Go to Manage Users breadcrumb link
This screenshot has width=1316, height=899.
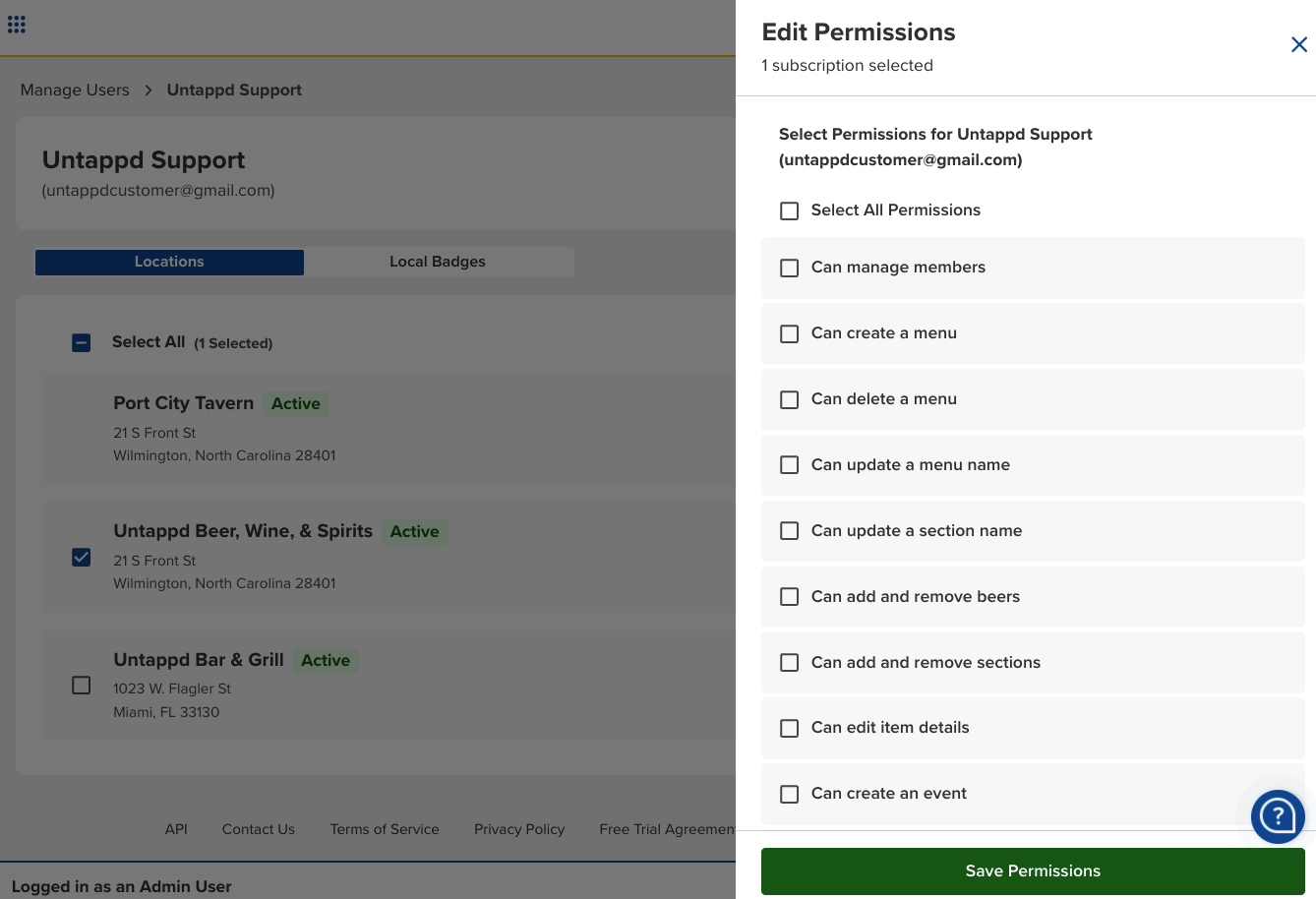(x=75, y=90)
